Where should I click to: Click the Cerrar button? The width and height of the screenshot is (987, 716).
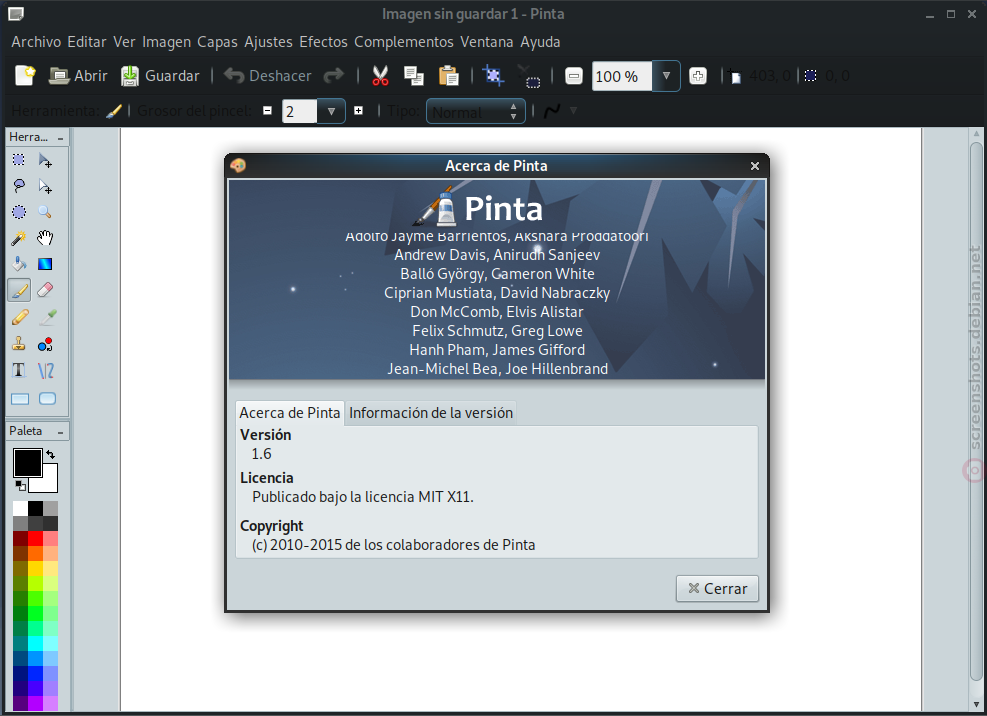(717, 589)
